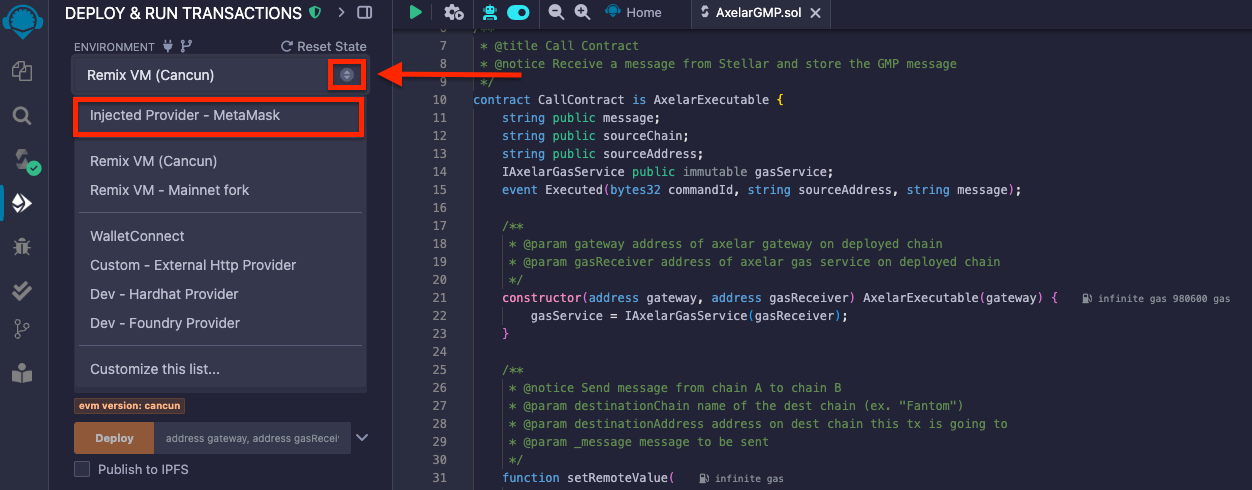The width and height of the screenshot is (1252, 490).
Task: Click the Publish to IPFS label
Action: point(143,469)
